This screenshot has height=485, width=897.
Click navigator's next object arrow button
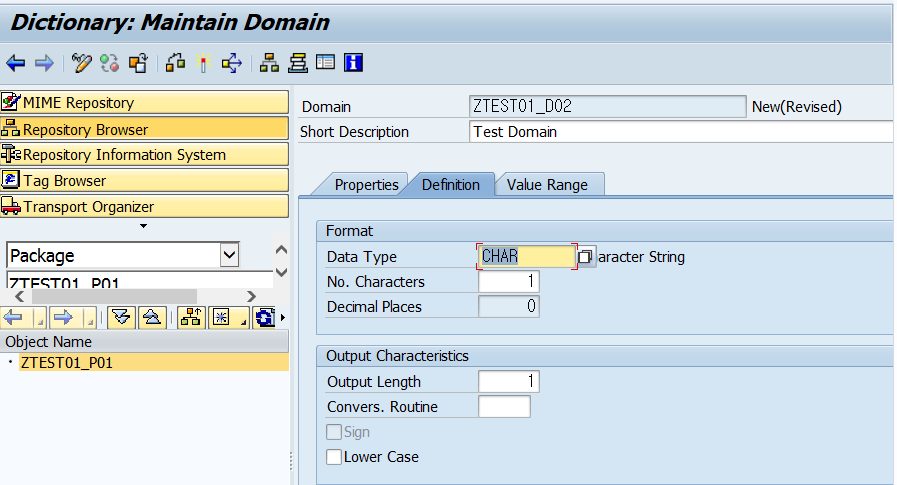(x=64, y=317)
